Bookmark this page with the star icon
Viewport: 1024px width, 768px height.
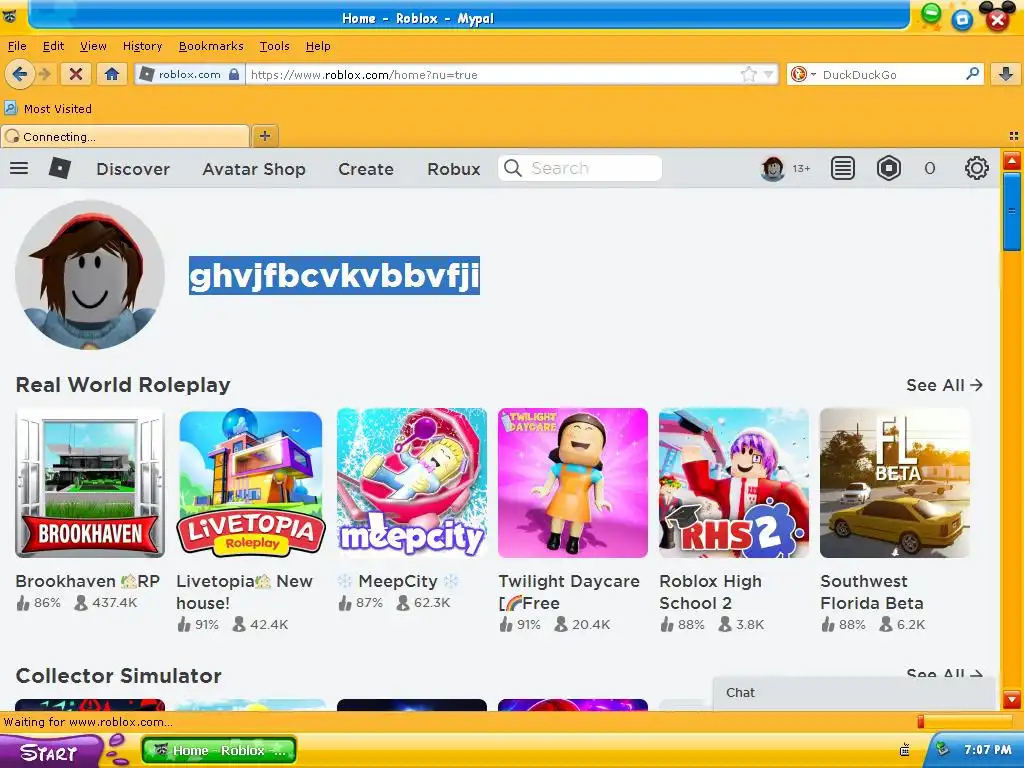[749, 74]
